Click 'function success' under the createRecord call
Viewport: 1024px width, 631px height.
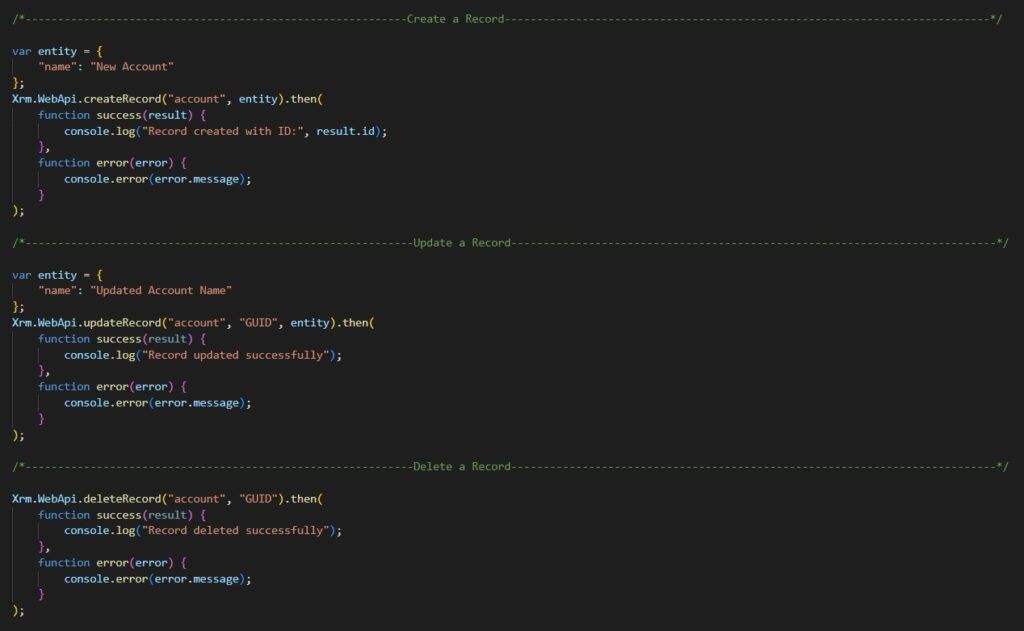coord(89,115)
